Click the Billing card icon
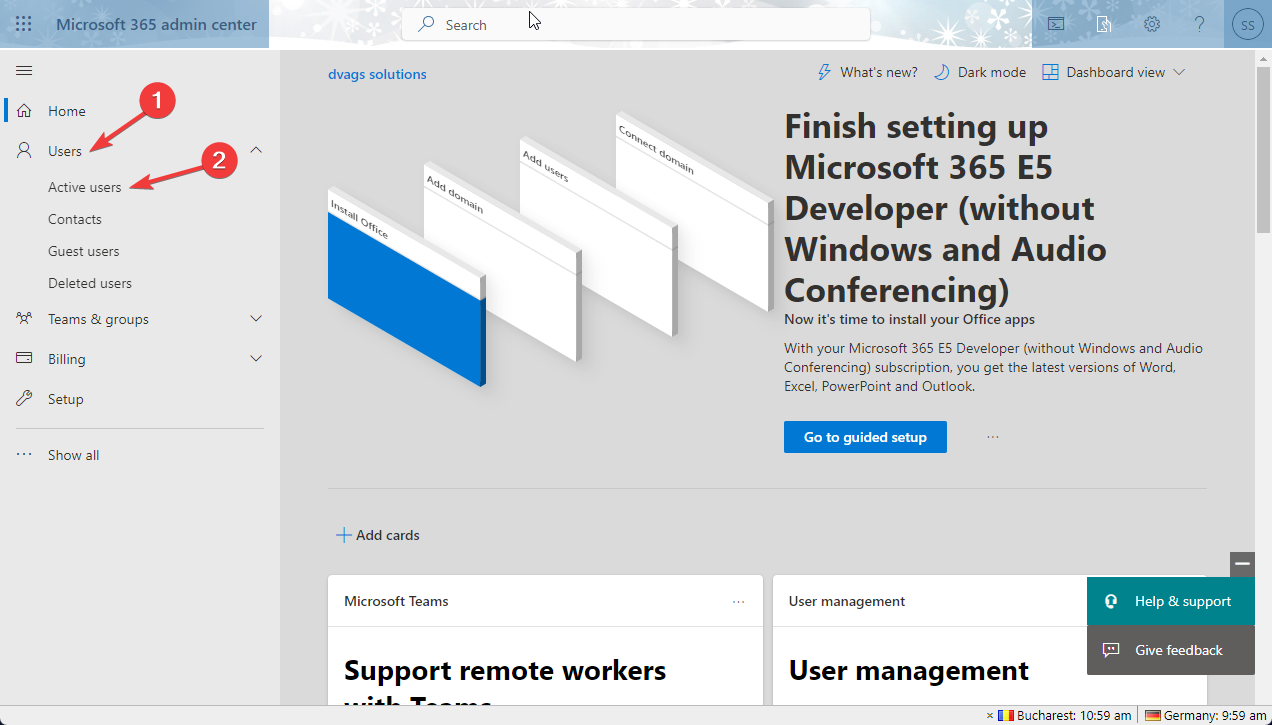This screenshot has width=1272, height=725. (24, 358)
